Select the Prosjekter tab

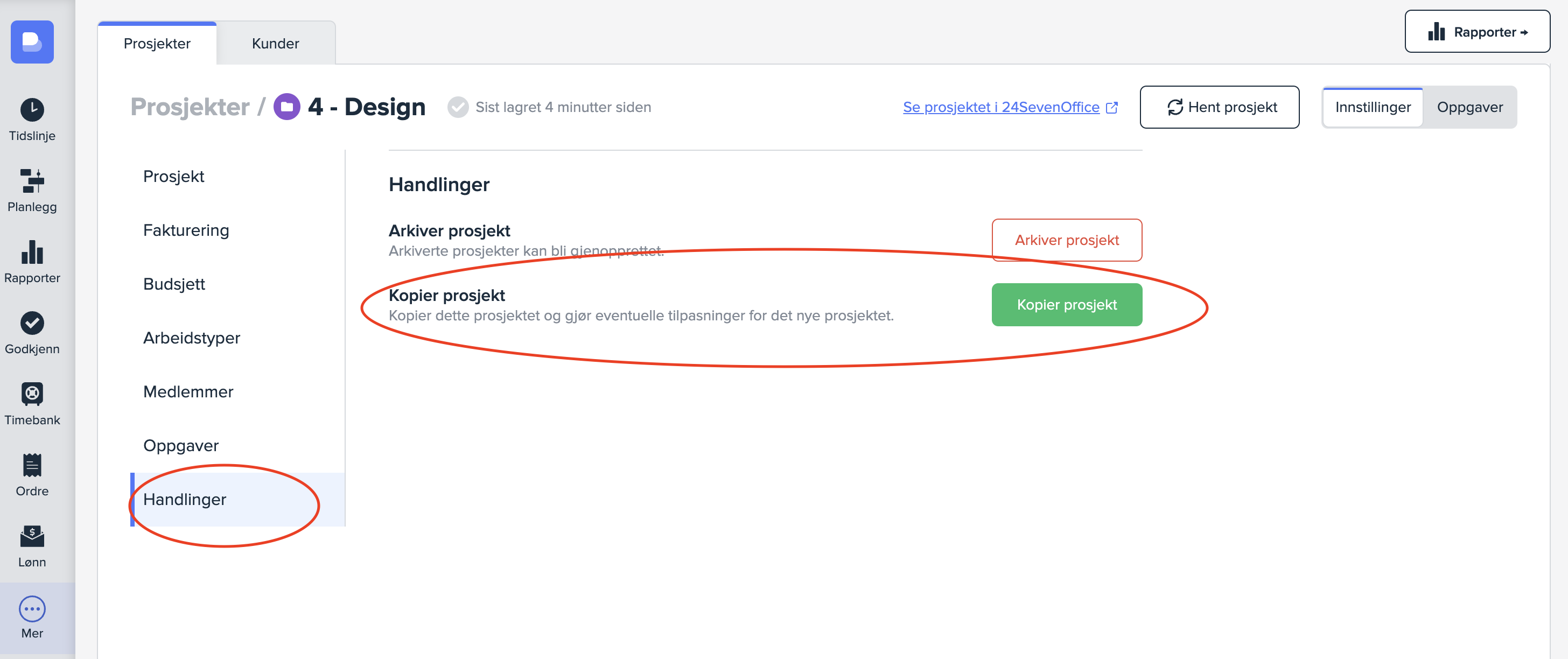pyautogui.click(x=157, y=44)
